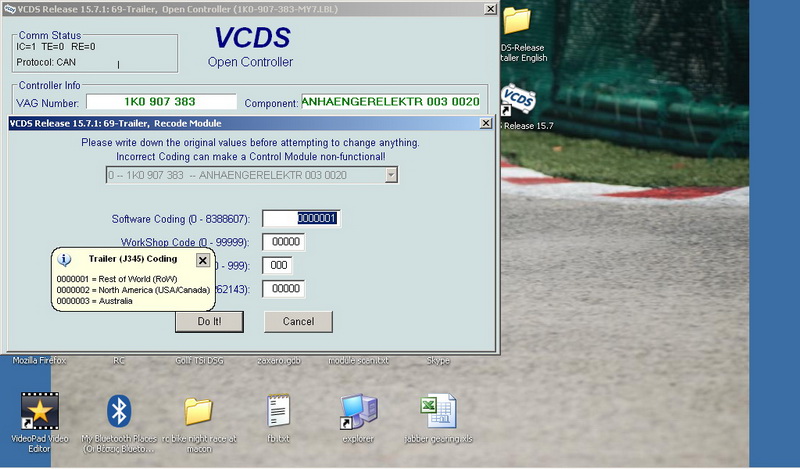Open the VideoPad Video Editor desktop shortcut
Image resolution: width=800 pixels, height=469 pixels.
point(39,411)
